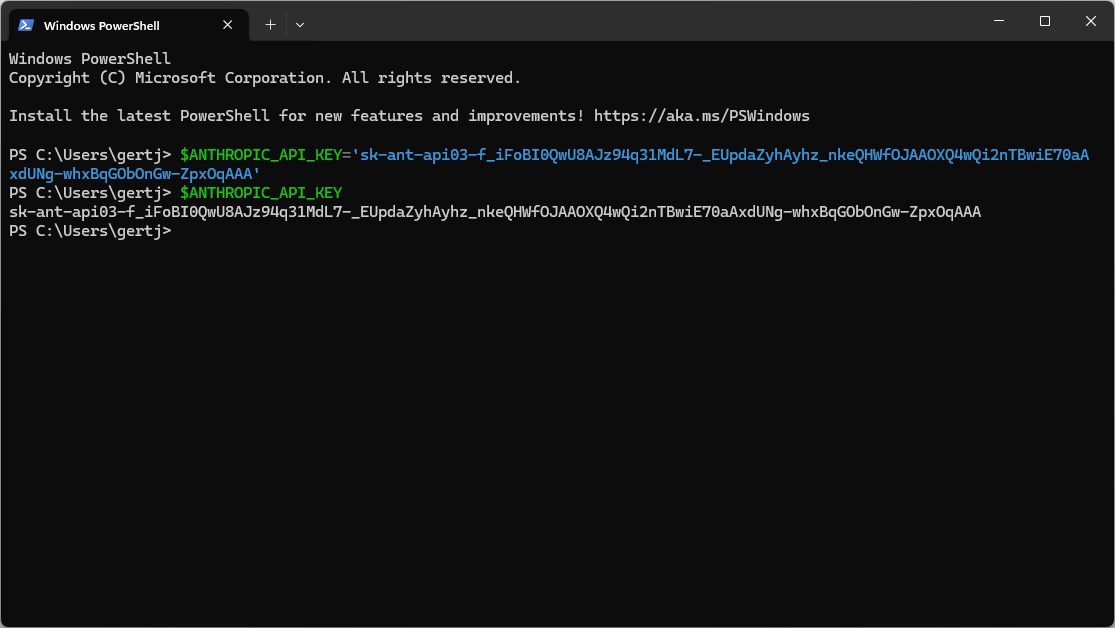
Task: Click the second $ANTHROPIC_API_KEY echo command
Action: pos(260,193)
